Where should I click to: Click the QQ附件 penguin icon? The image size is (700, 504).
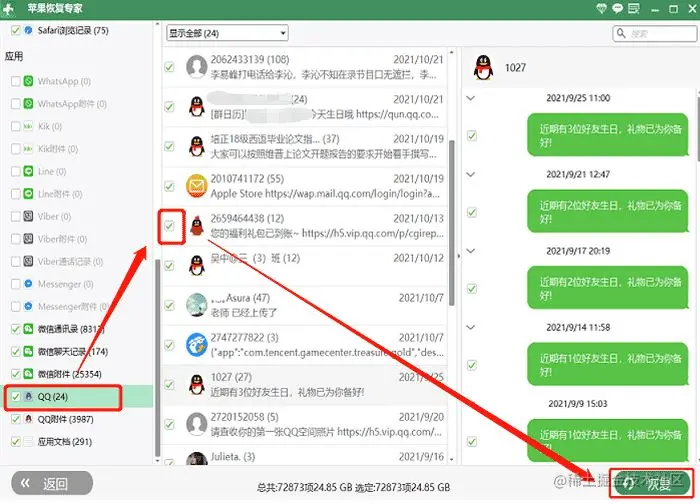29,419
